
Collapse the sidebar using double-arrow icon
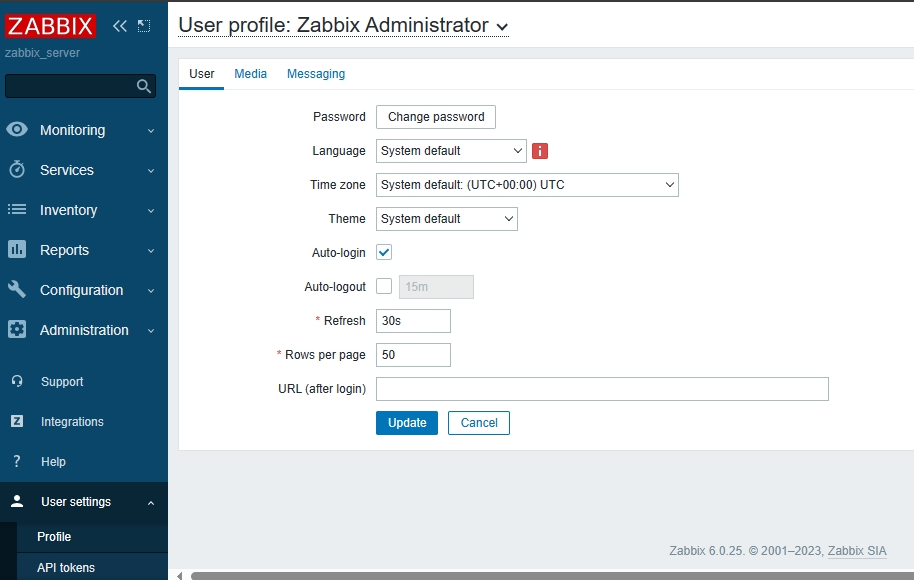pos(120,26)
